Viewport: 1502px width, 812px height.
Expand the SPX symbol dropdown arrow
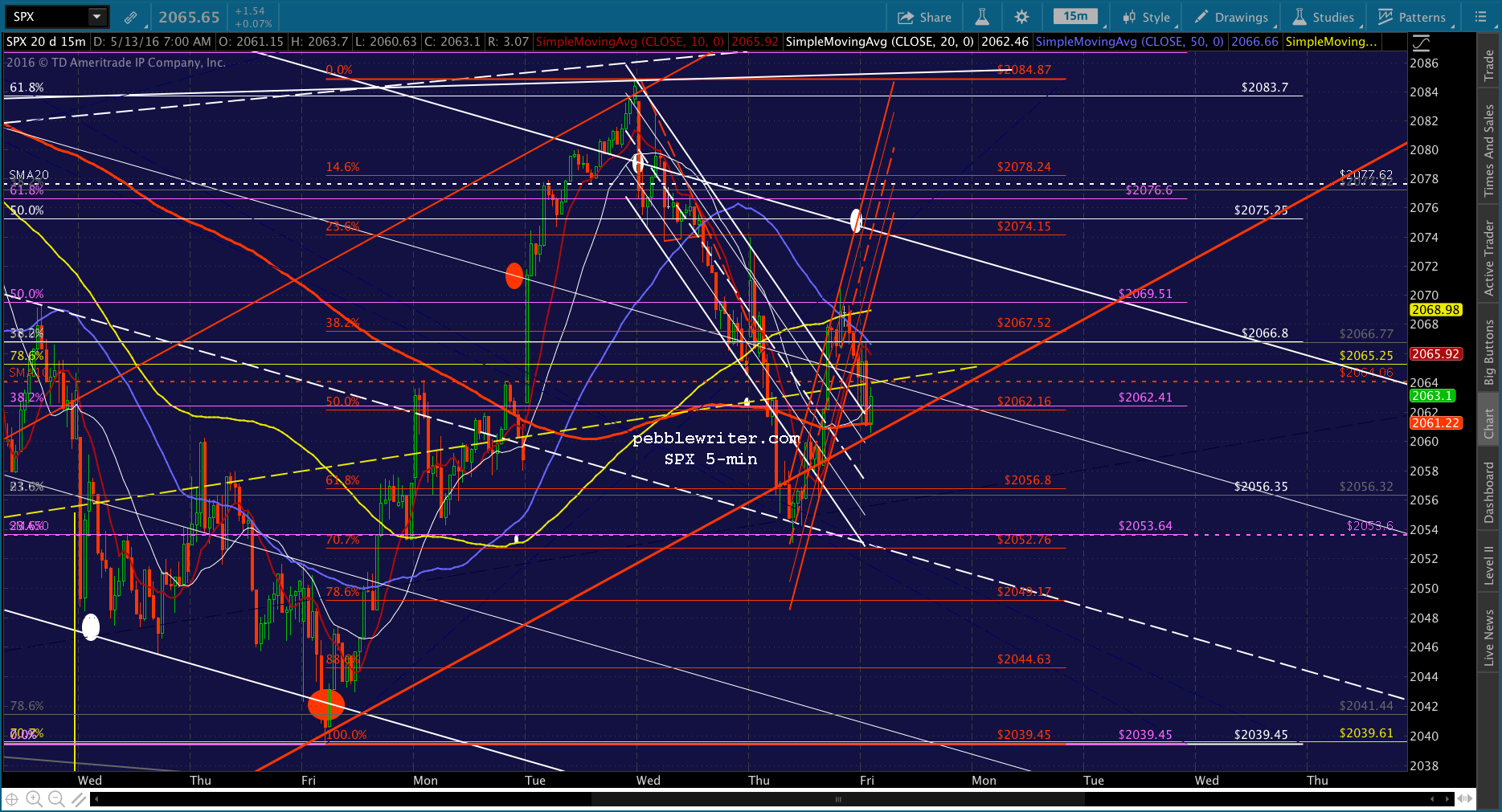pos(96,16)
